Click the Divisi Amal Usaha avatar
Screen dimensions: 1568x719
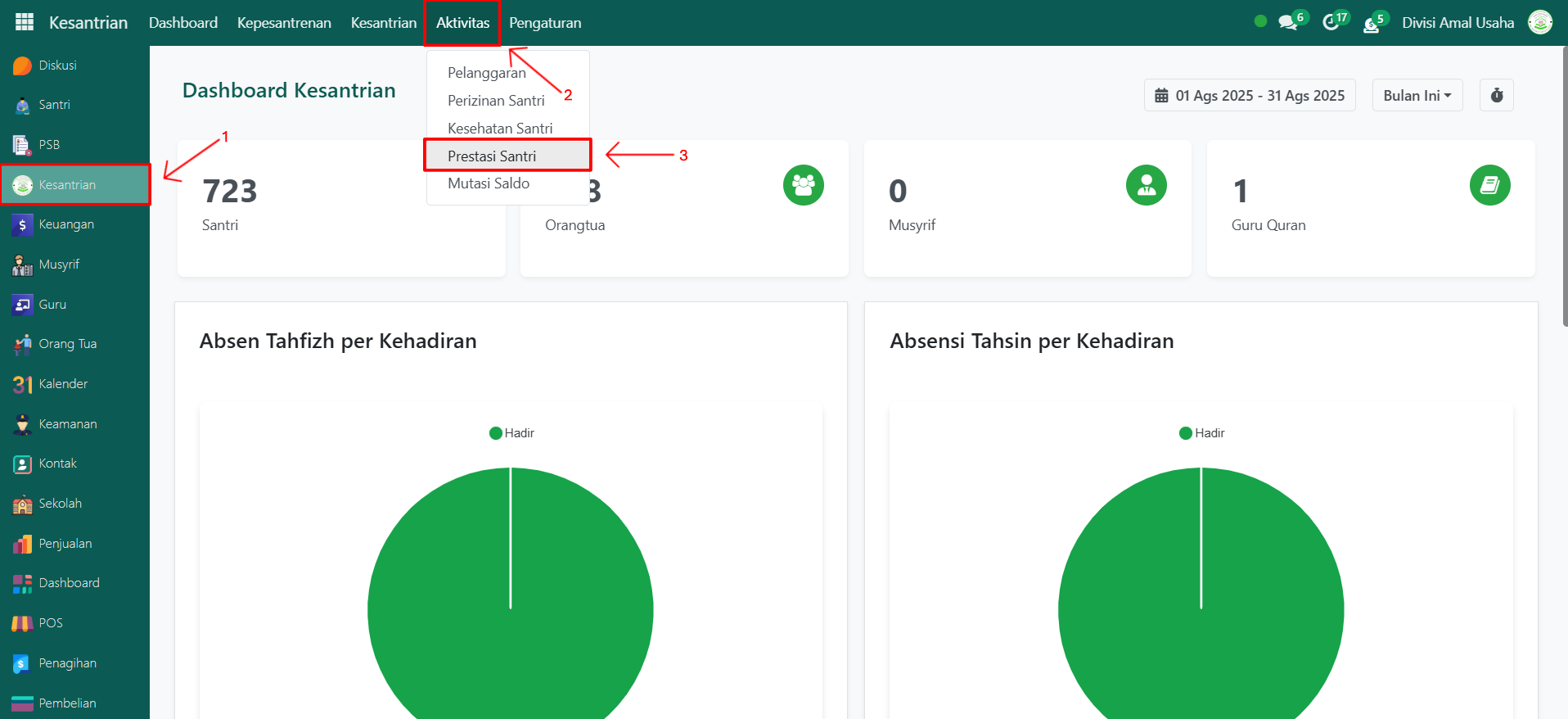click(x=1539, y=23)
